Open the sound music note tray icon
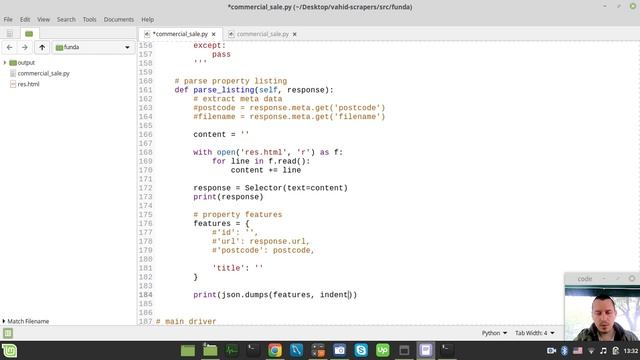This screenshot has width=640, height=360. point(603,351)
